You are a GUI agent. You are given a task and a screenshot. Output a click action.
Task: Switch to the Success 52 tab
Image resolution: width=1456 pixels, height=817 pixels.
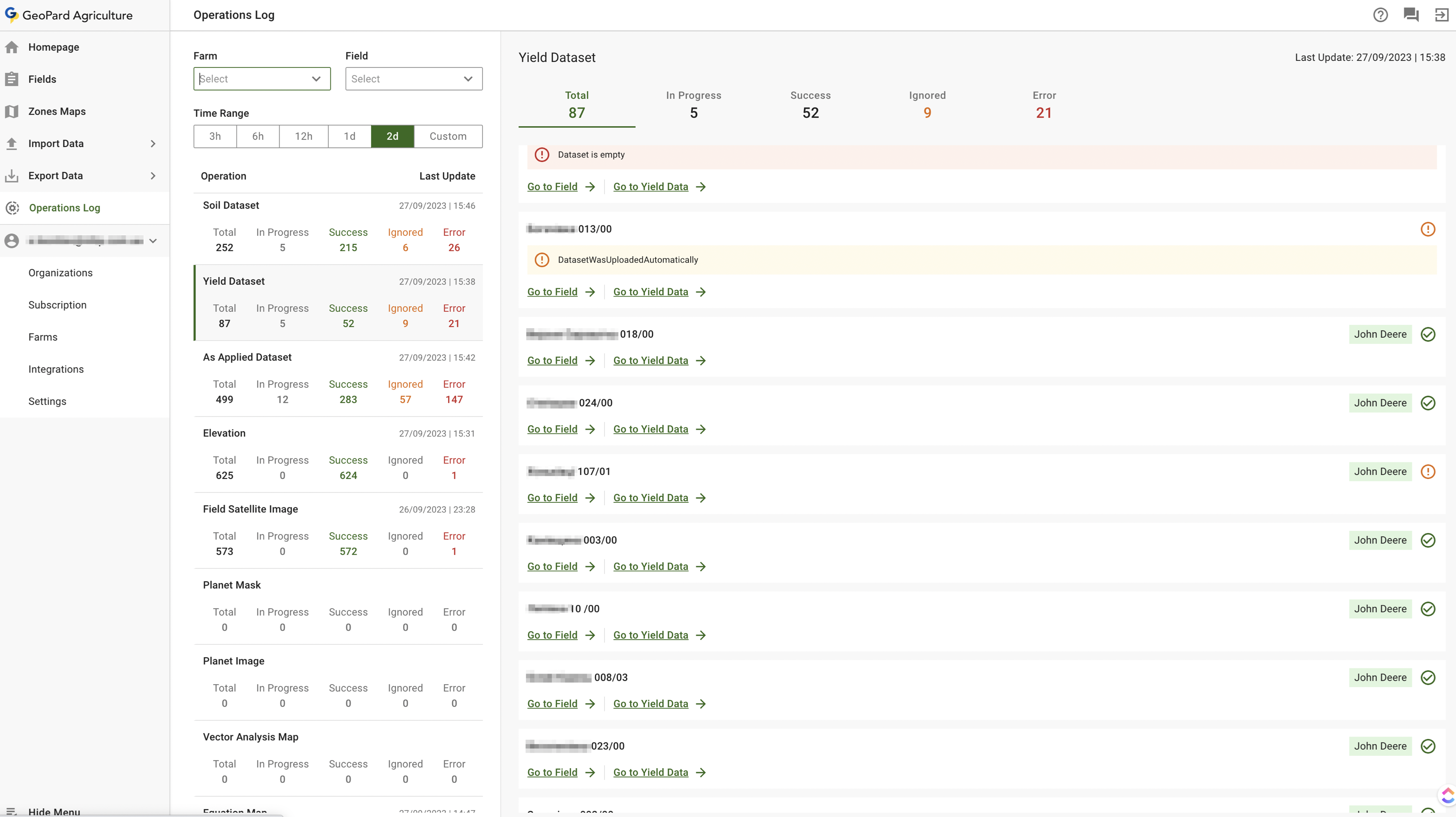click(x=810, y=105)
